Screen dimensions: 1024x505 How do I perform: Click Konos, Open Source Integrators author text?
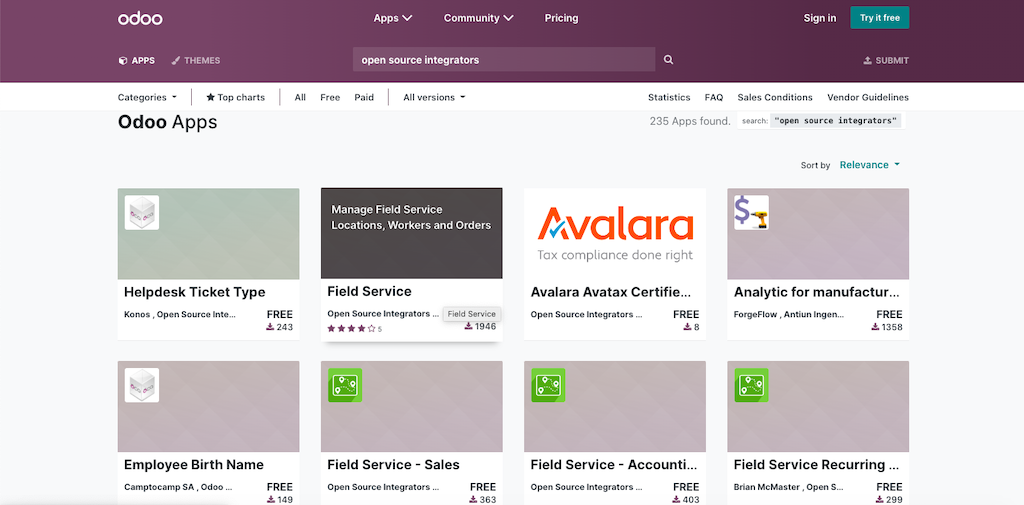[x=180, y=314]
